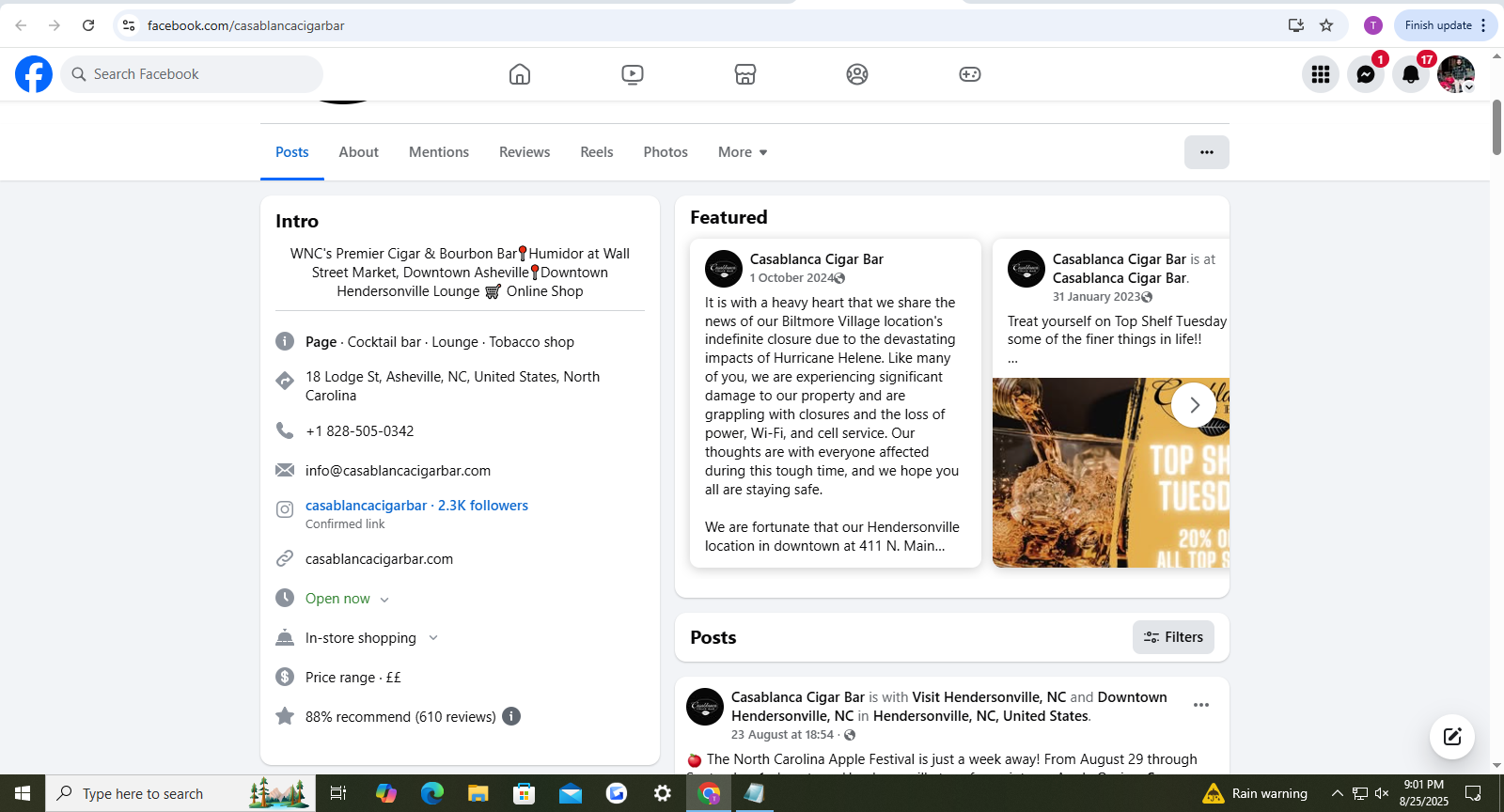
Task: Click the install app icon in address bar
Action: pos(1296,25)
